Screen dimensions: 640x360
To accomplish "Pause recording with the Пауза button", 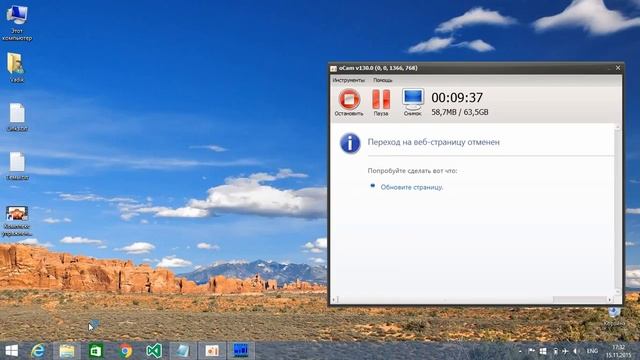I will 381,102.
